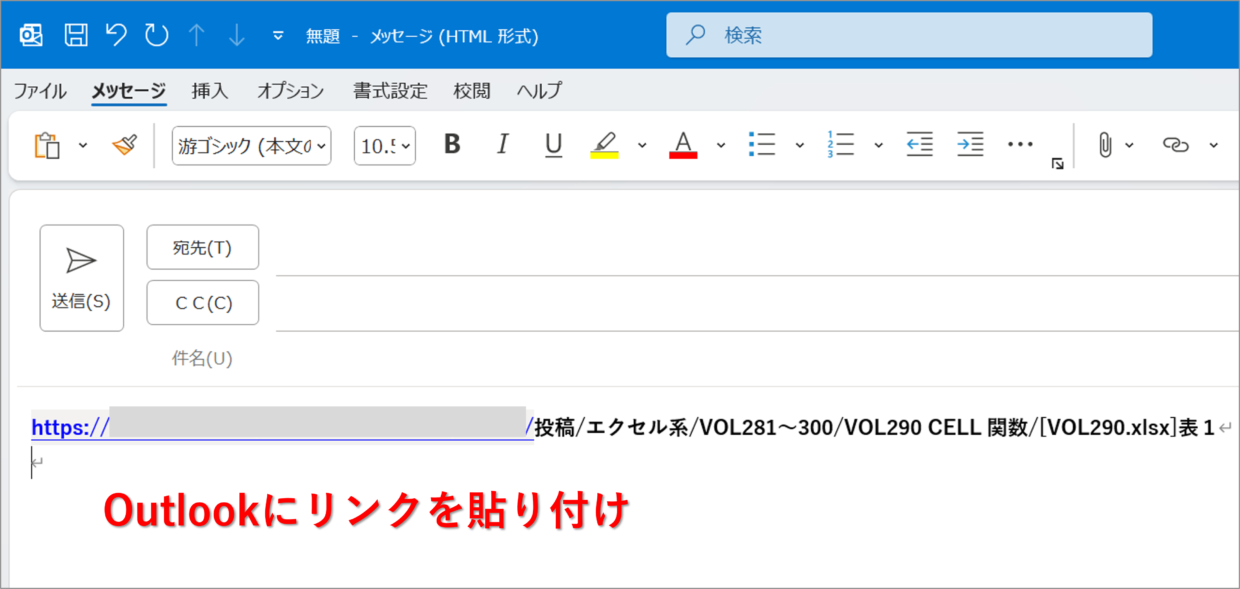The width and height of the screenshot is (1240, 589).
Task: Click the Undo arrow icon
Action: coord(116,36)
